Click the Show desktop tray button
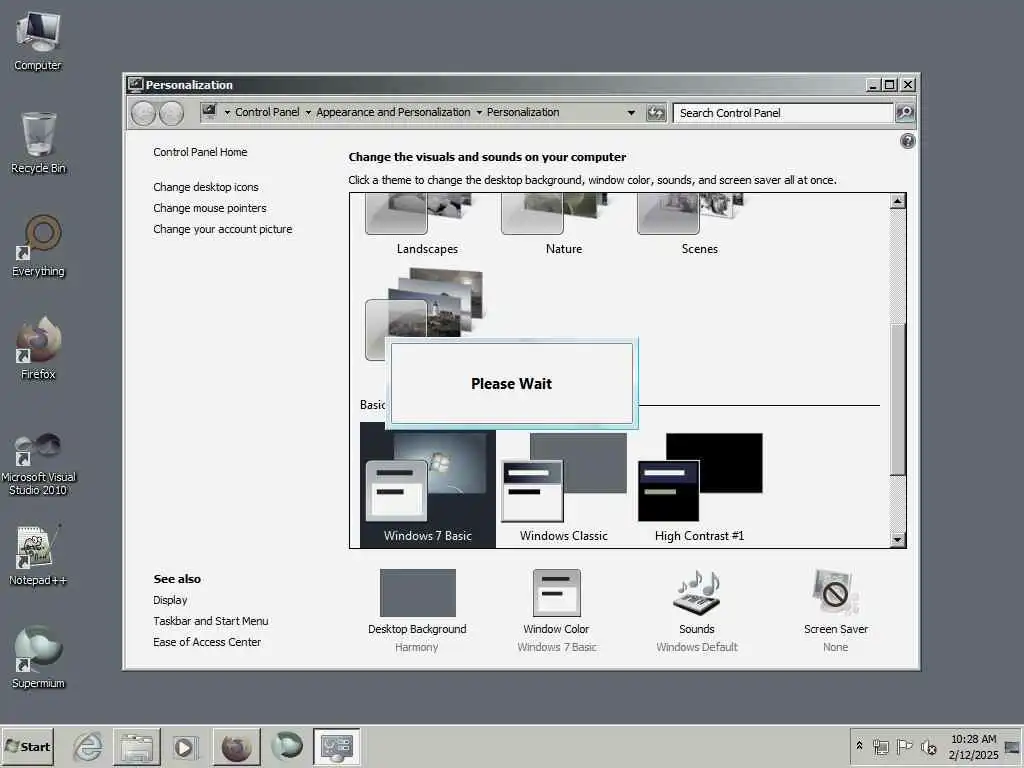 point(1012,746)
